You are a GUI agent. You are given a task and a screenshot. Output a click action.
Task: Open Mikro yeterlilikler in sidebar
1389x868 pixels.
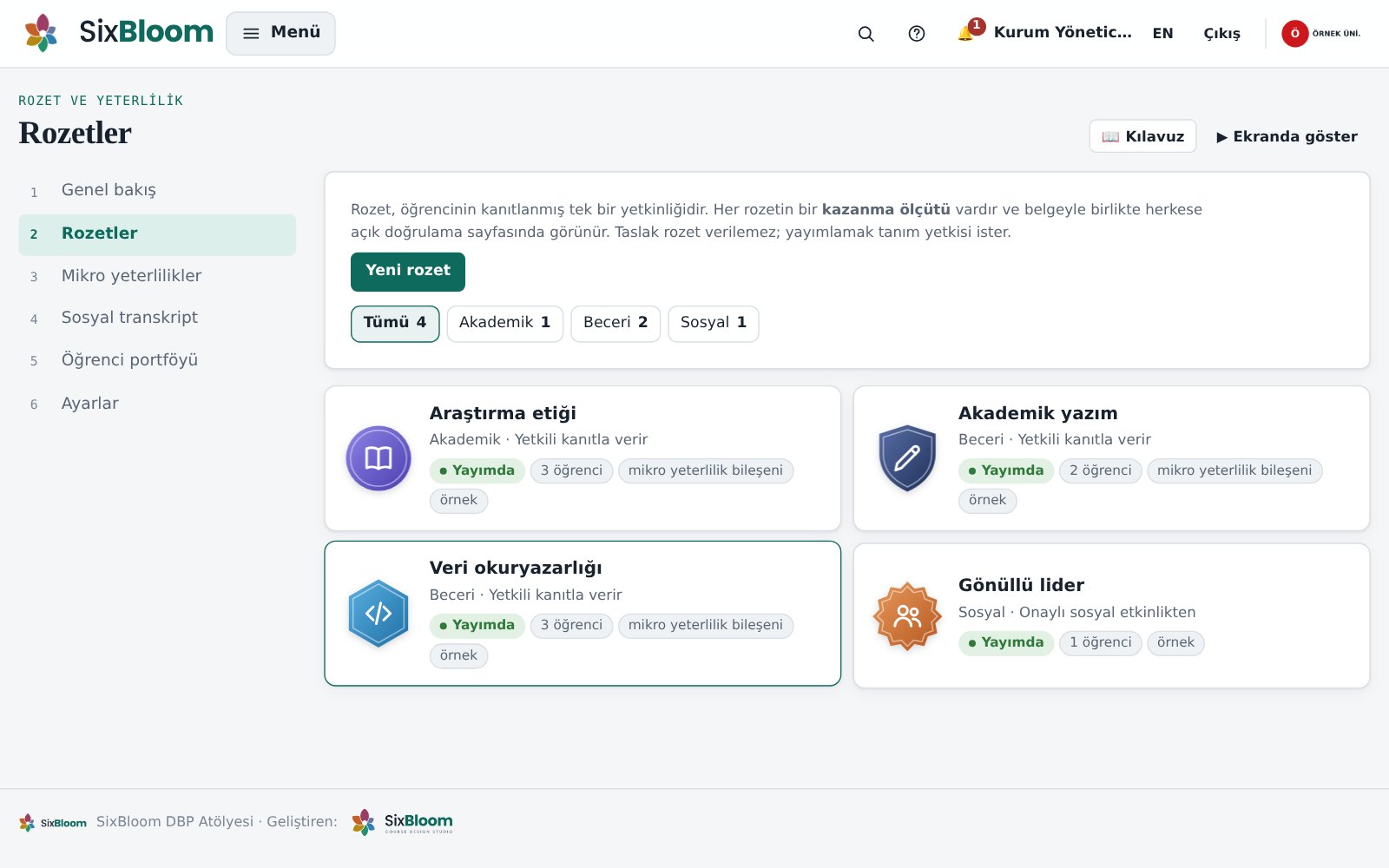157,276
